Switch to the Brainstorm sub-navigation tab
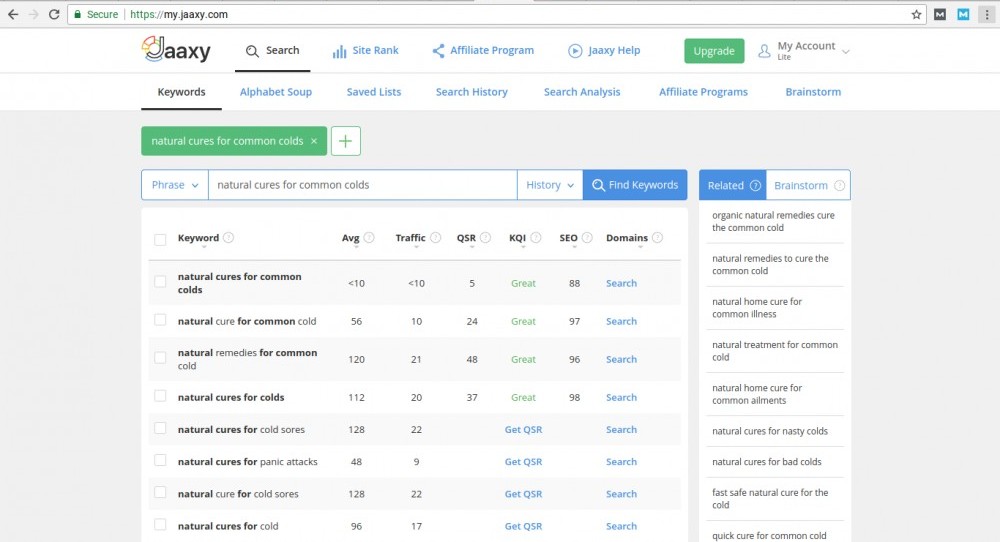 click(813, 92)
